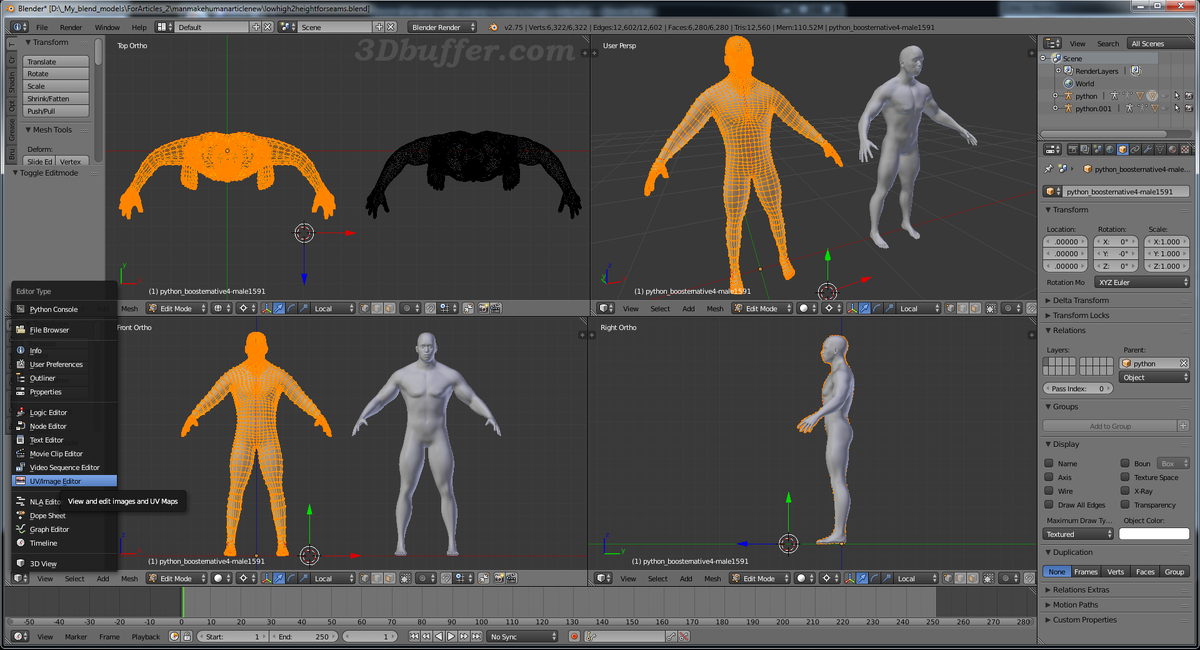The width and height of the screenshot is (1200, 650).
Task: Click the Object Color swatch
Action: click(x=1153, y=534)
